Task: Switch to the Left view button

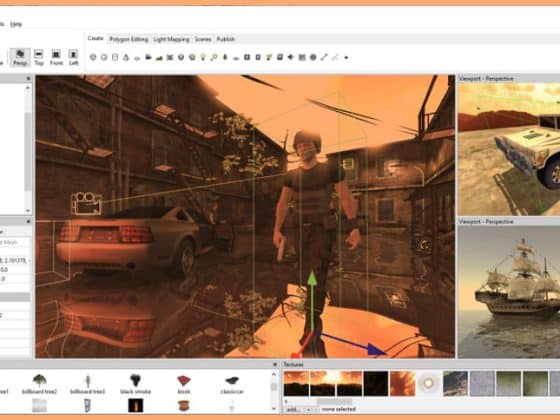Action: (73, 58)
